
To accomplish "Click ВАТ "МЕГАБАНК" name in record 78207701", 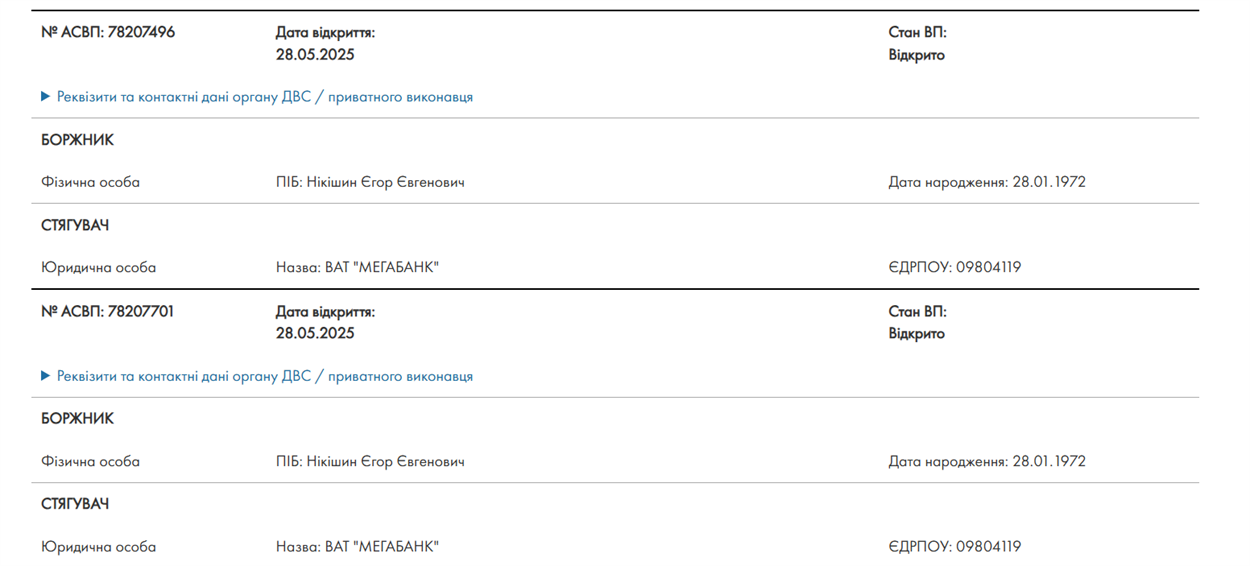I will tap(382, 546).
